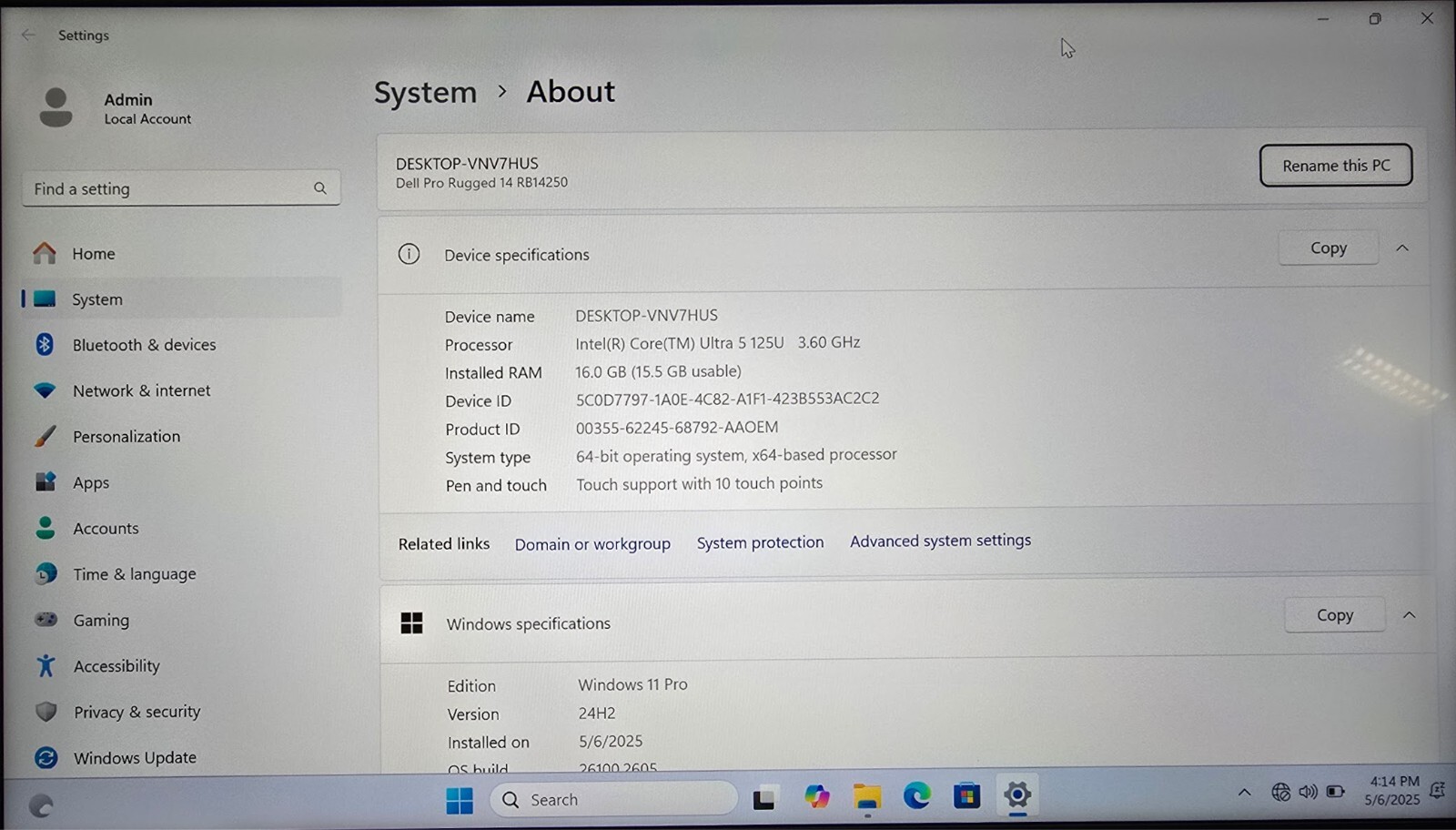The width and height of the screenshot is (1456, 830).
Task: Click the Time & language globe-clock icon
Action: pyautogui.click(x=45, y=574)
